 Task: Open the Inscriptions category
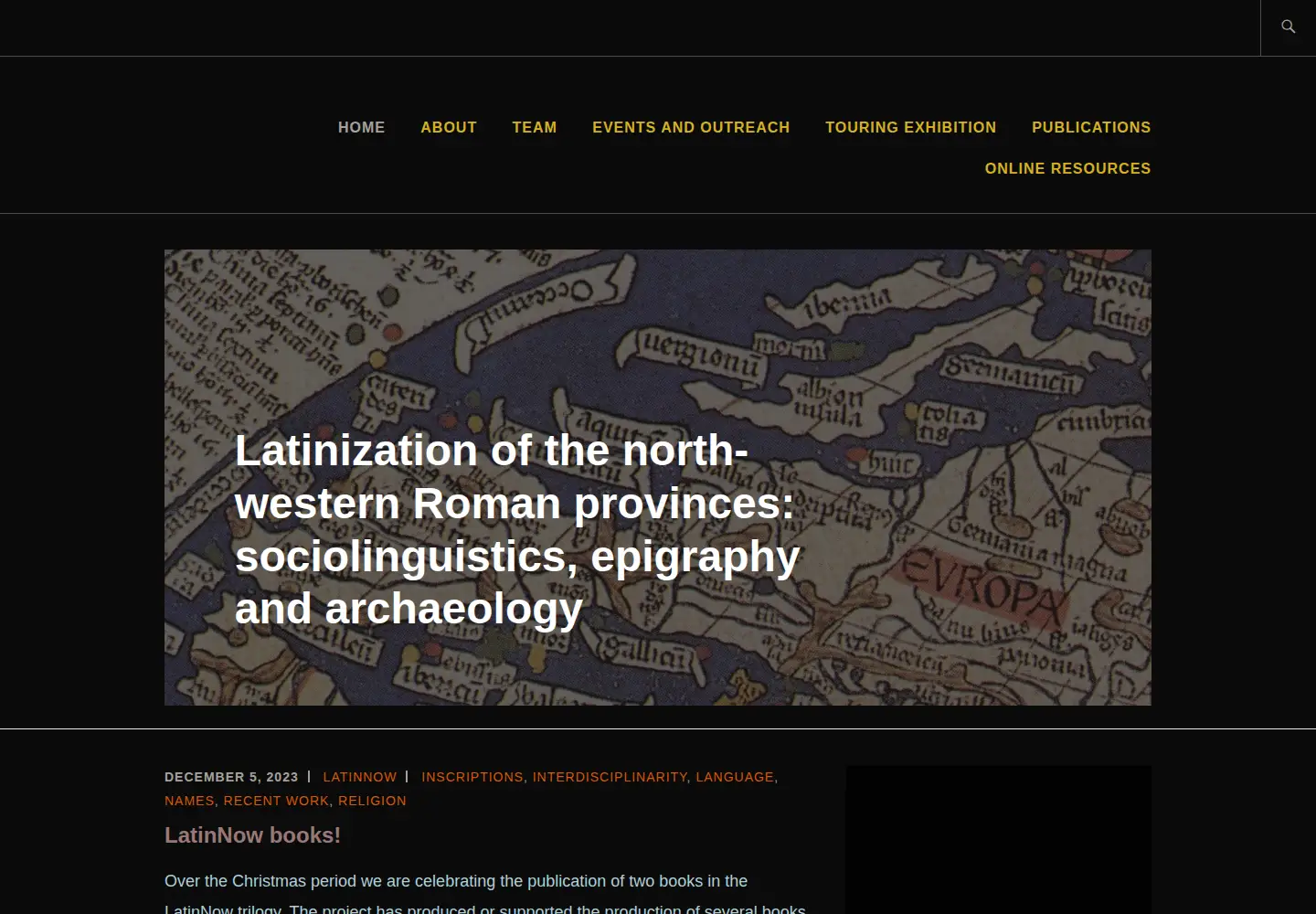pyautogui.click(x=472, y=777)
